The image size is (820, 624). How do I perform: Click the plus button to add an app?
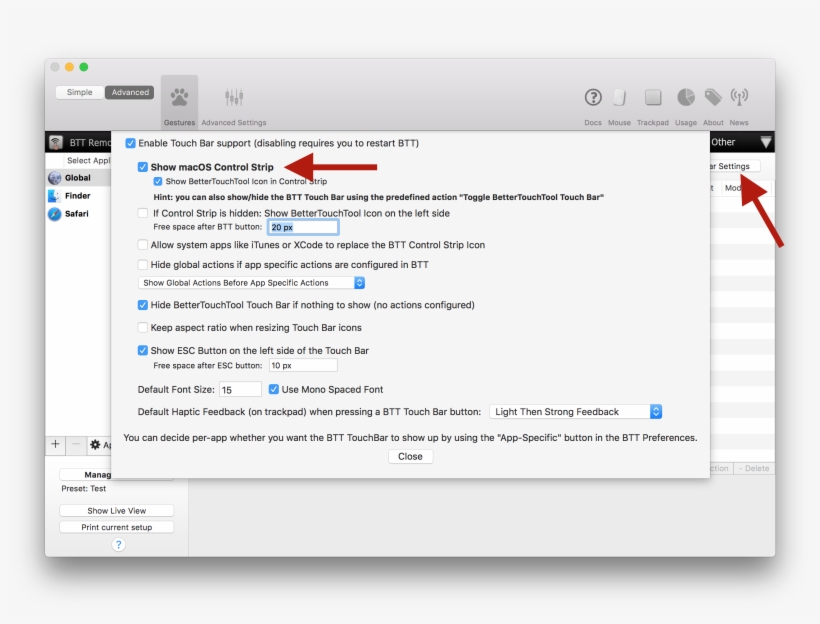click(x=55, y=445)
